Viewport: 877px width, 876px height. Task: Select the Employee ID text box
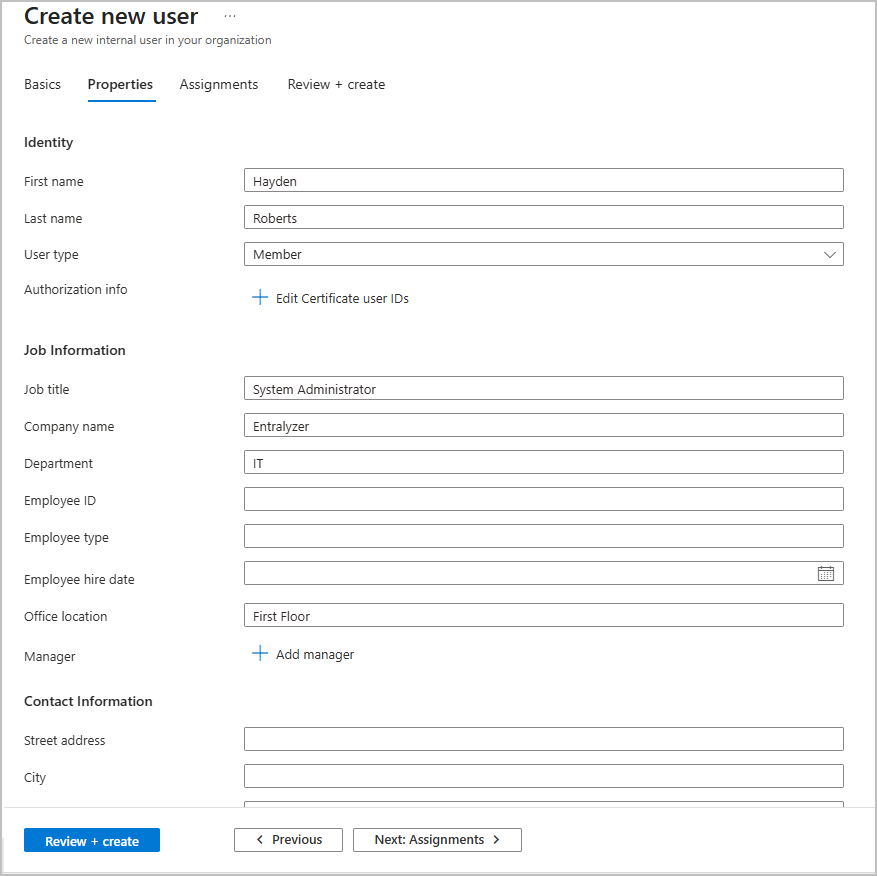point(543,500)
